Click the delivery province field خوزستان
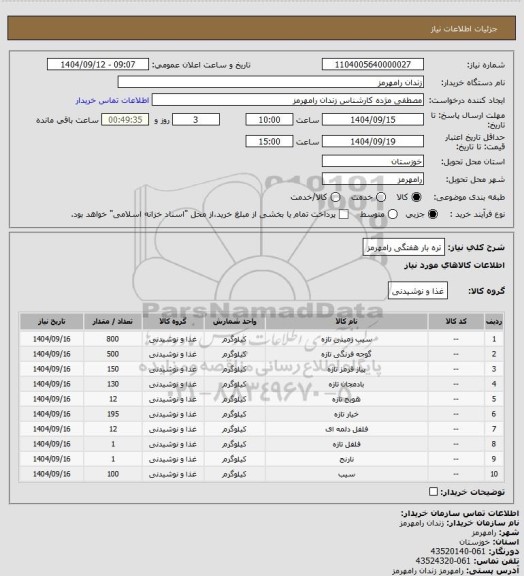 point(373,161)
